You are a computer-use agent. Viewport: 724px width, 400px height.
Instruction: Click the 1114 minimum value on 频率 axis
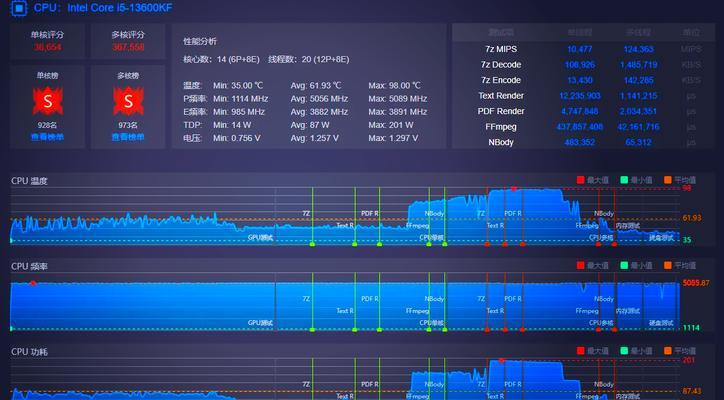pos(691,327)
